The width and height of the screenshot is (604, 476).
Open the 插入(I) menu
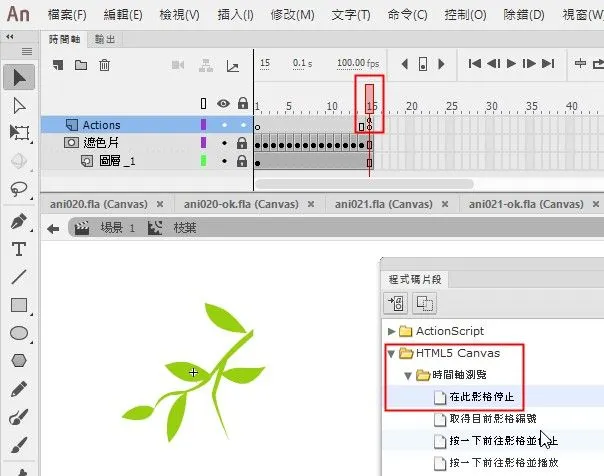click(235, 15)
